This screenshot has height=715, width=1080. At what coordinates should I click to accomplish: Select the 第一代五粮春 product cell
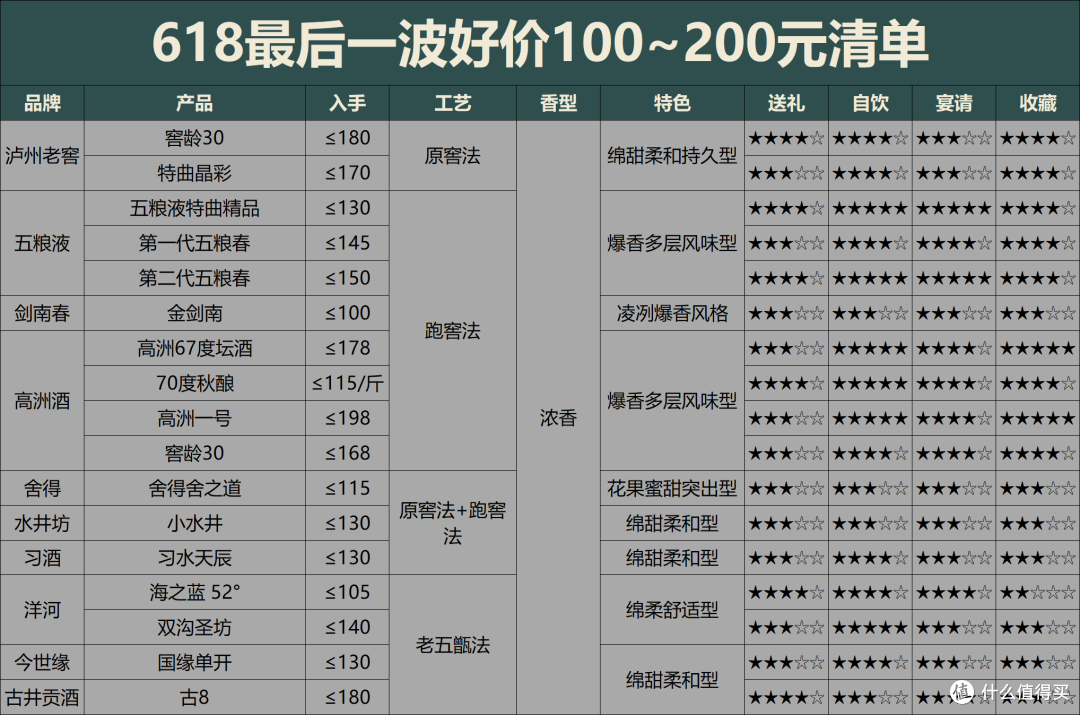pos(195,243)
